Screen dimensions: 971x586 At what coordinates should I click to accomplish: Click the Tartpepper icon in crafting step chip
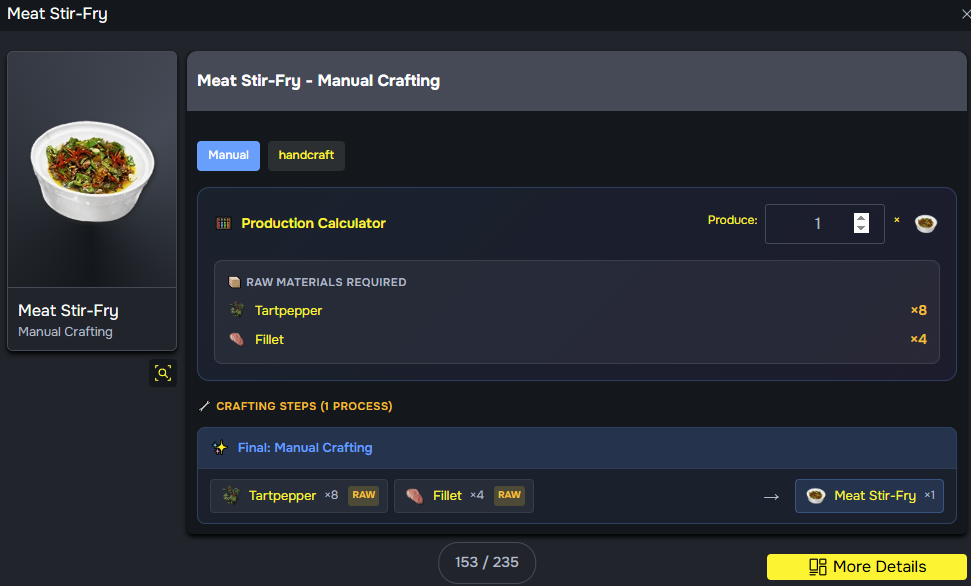click(x=231, y=495)
